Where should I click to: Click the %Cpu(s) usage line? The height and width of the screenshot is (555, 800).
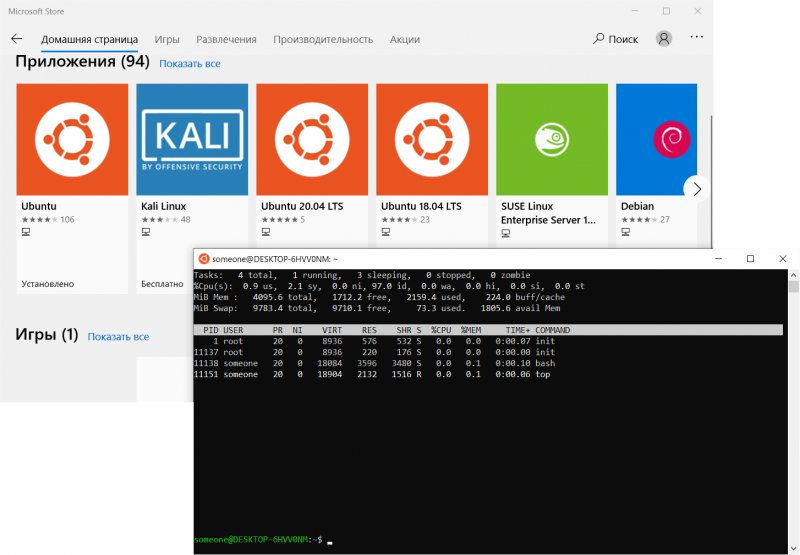click(x=389, y=286)
